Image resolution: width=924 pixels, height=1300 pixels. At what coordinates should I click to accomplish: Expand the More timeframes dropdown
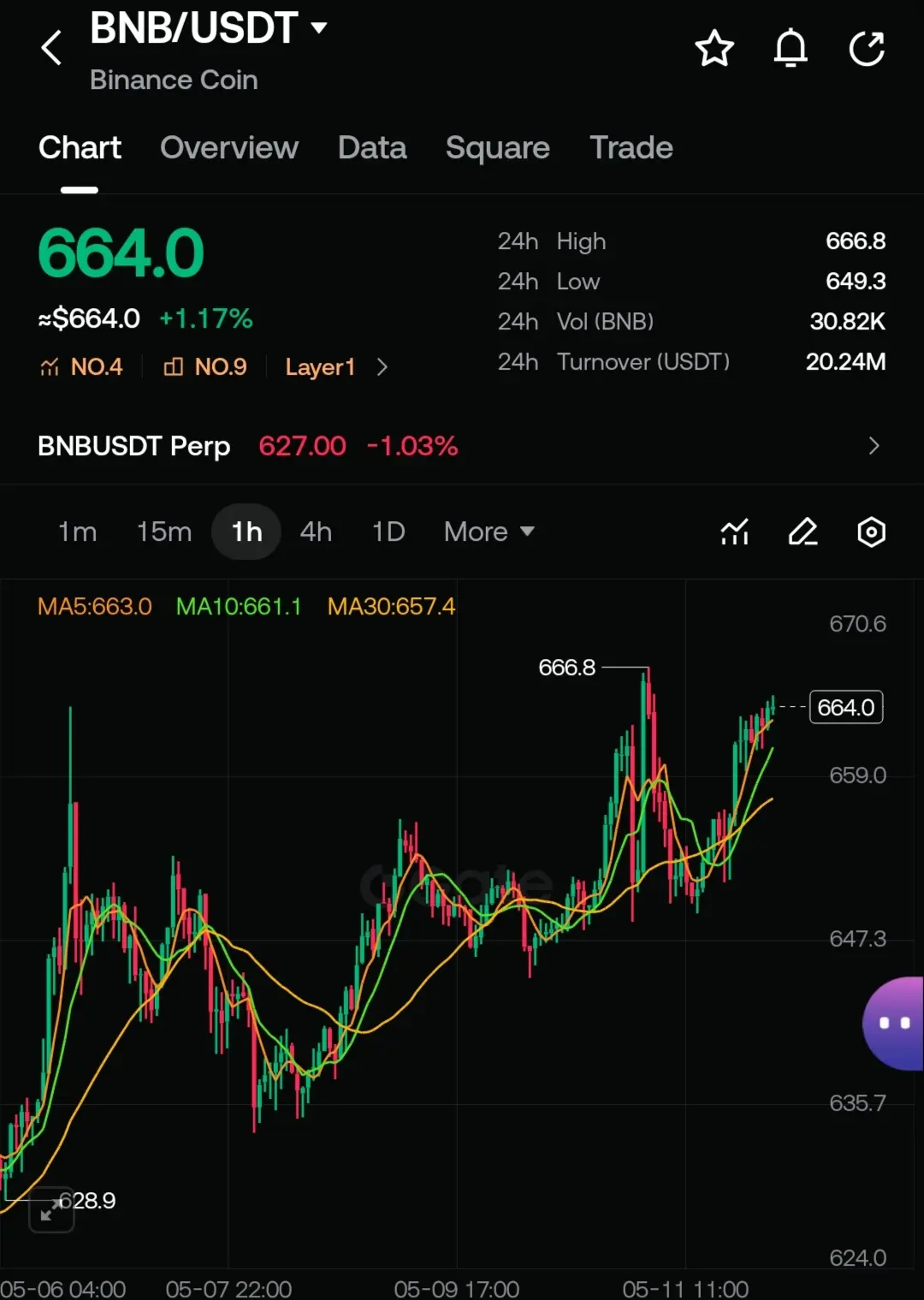(489, 531)
